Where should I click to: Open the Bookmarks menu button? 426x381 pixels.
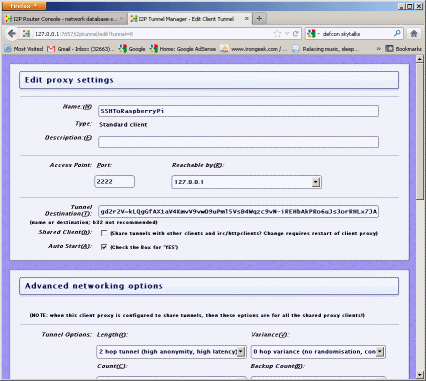click(404, 49)
